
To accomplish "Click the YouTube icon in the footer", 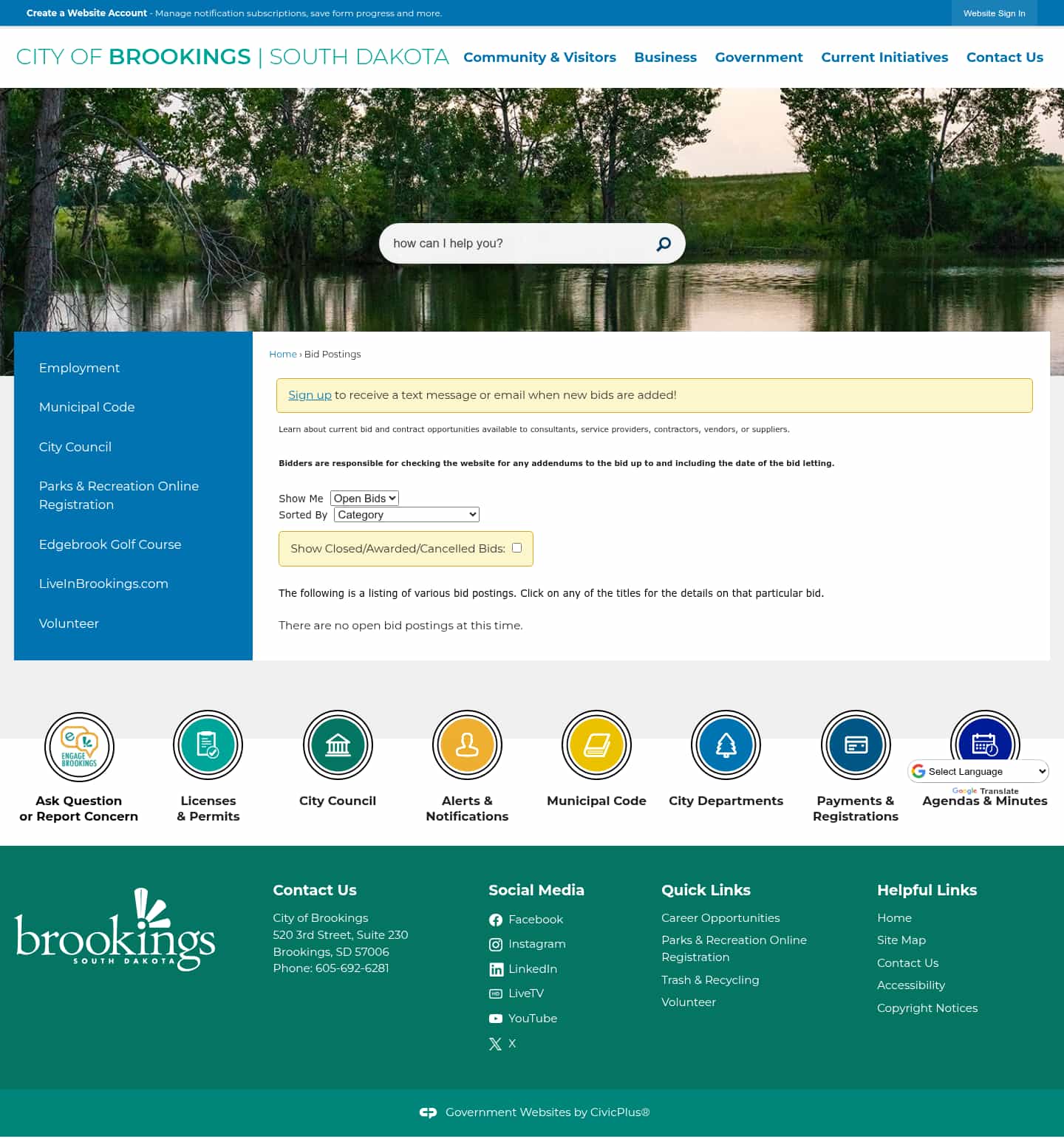I will [496, 1019].
